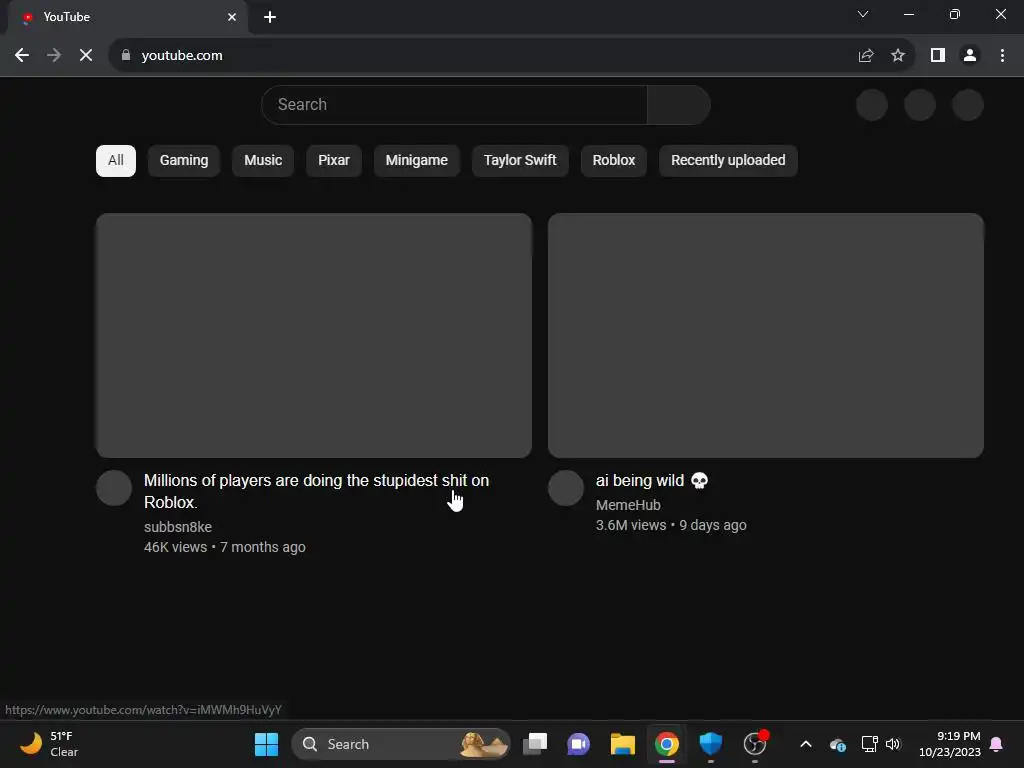Click the Chrome taskbar icon
The width and height of the screenshot is (1024, 768).
(x=667, y=744)
